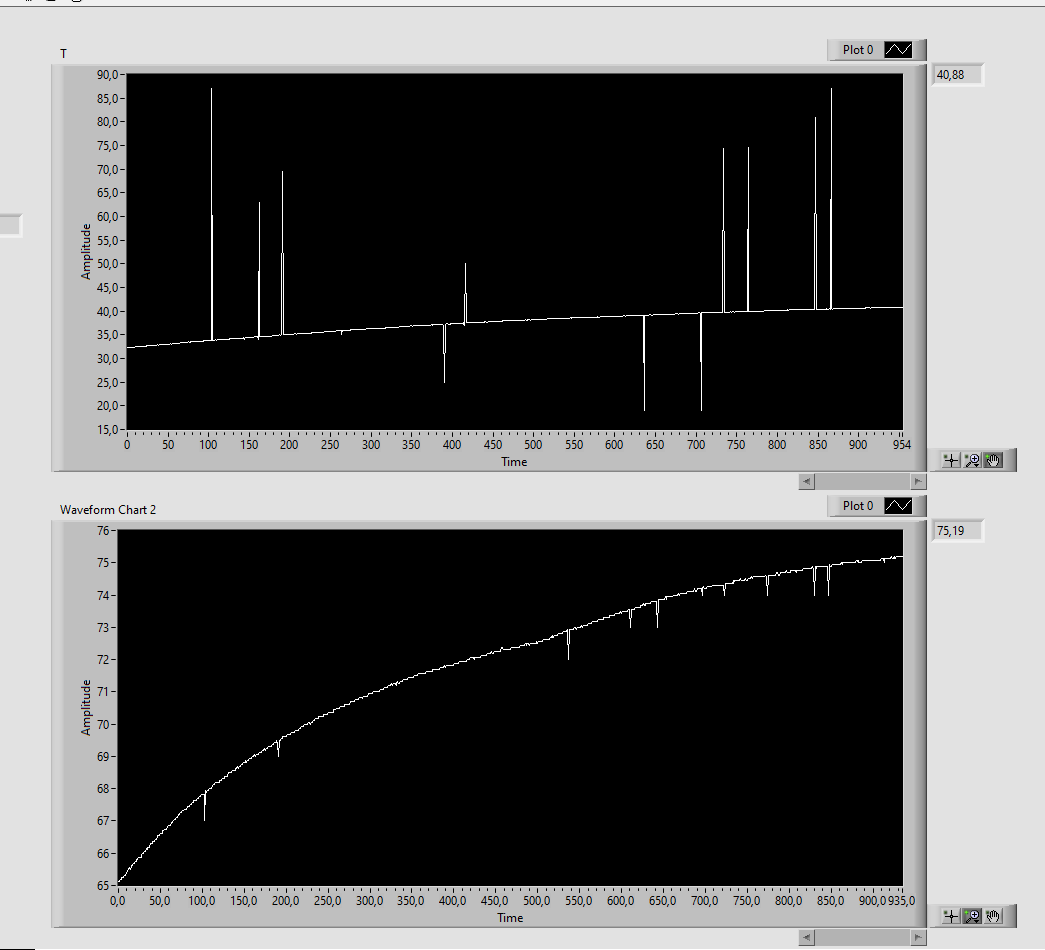Image resolution: width=1045 pixels, height=950 pixels.
Task: Click the 0 x-axis start value on T chart
Action: click(x=127, y=445)
